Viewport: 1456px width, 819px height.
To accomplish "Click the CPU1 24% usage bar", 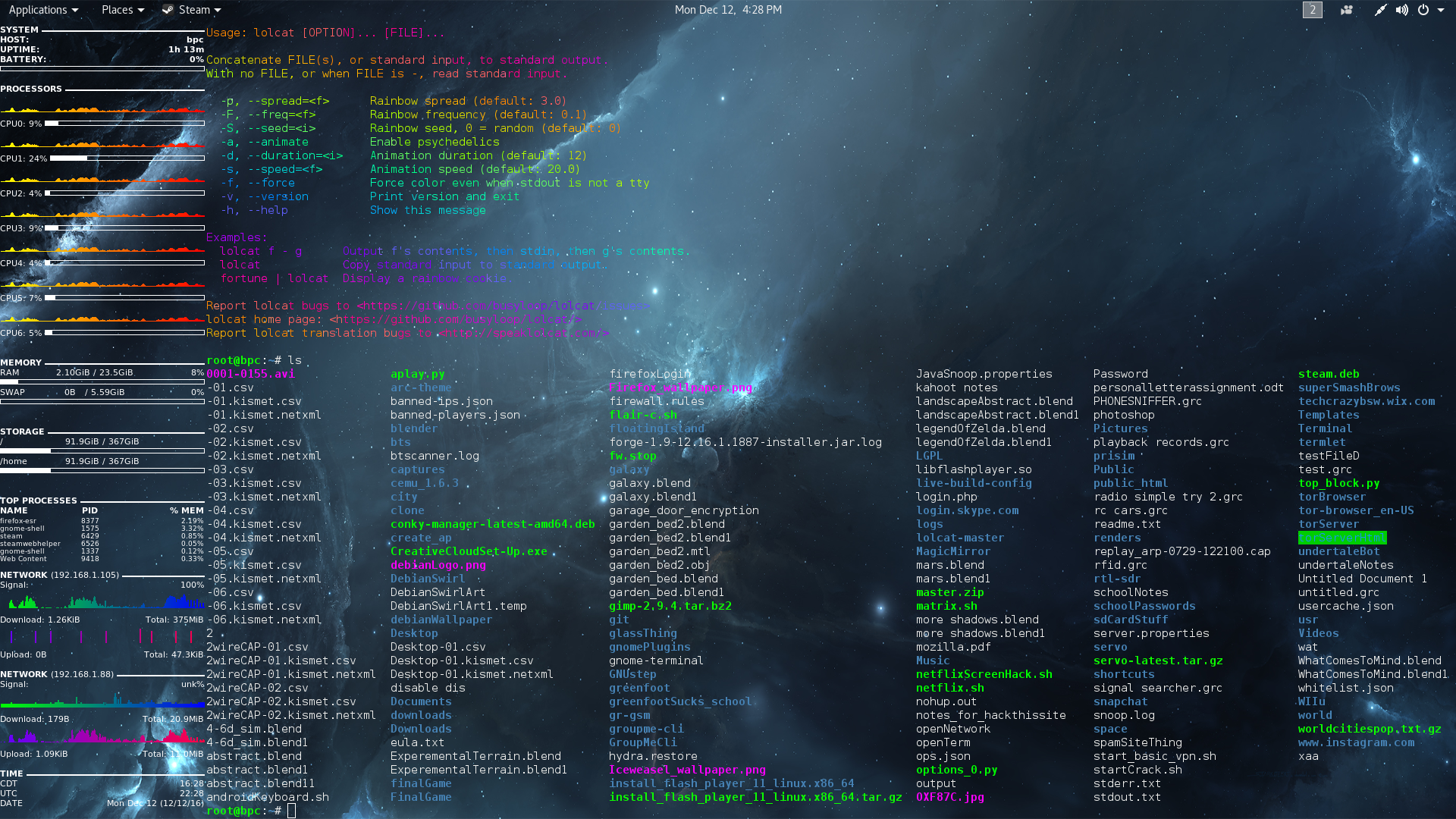I will coord(127,158).
